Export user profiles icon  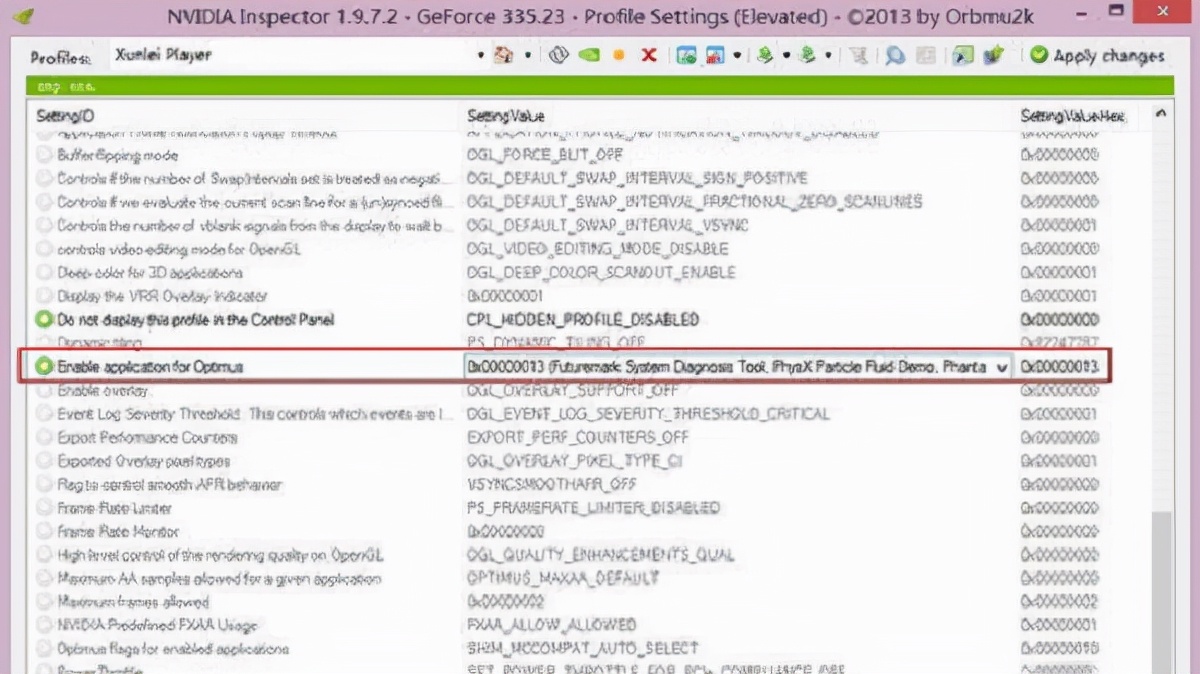(x=806, y=55)
